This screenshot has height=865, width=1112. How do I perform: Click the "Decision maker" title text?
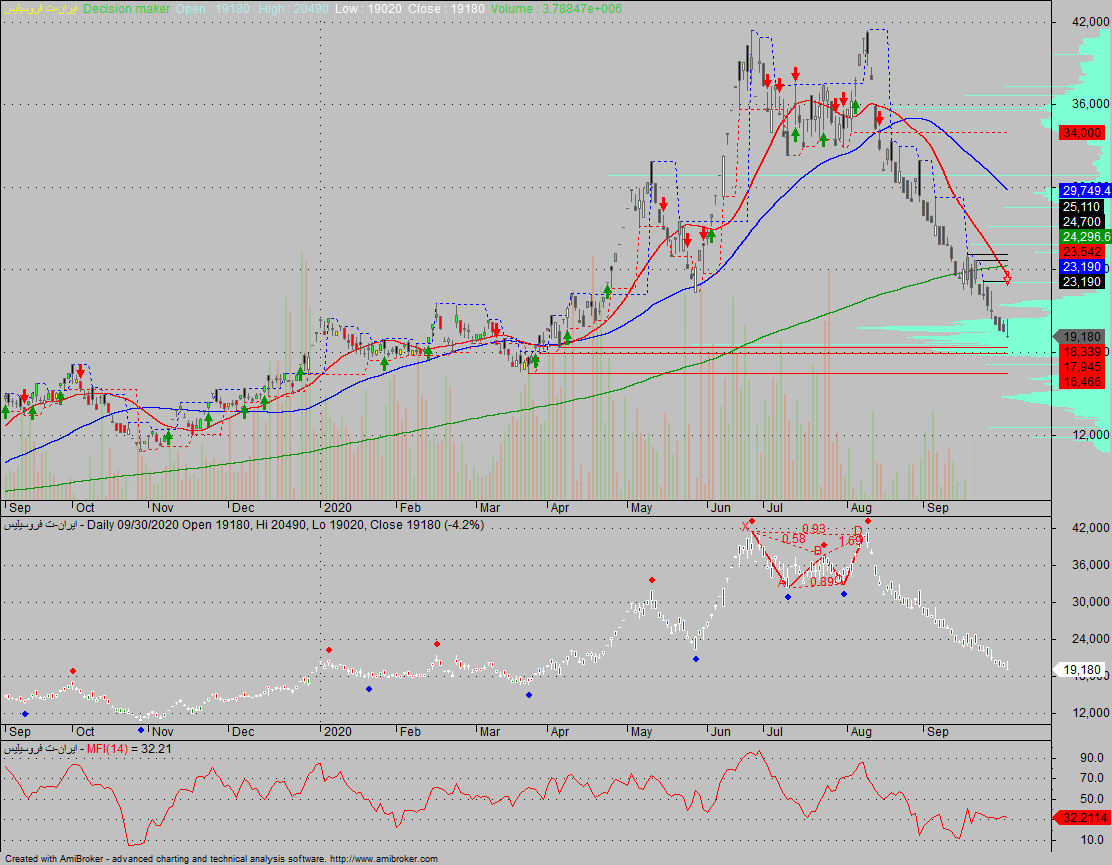pos(126,9)
